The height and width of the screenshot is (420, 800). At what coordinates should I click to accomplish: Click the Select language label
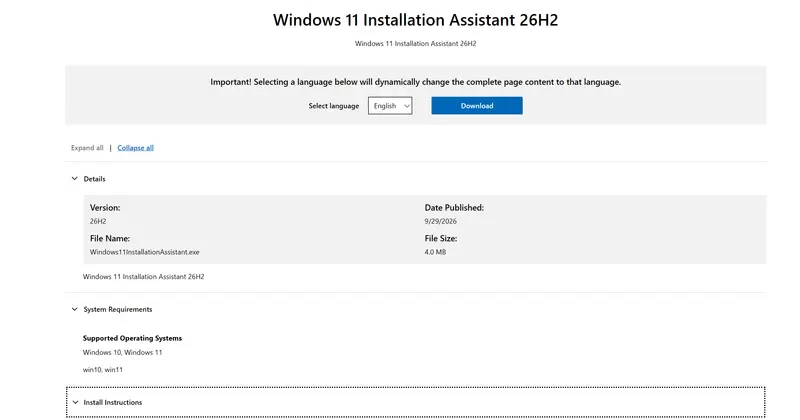coord(334,106)
